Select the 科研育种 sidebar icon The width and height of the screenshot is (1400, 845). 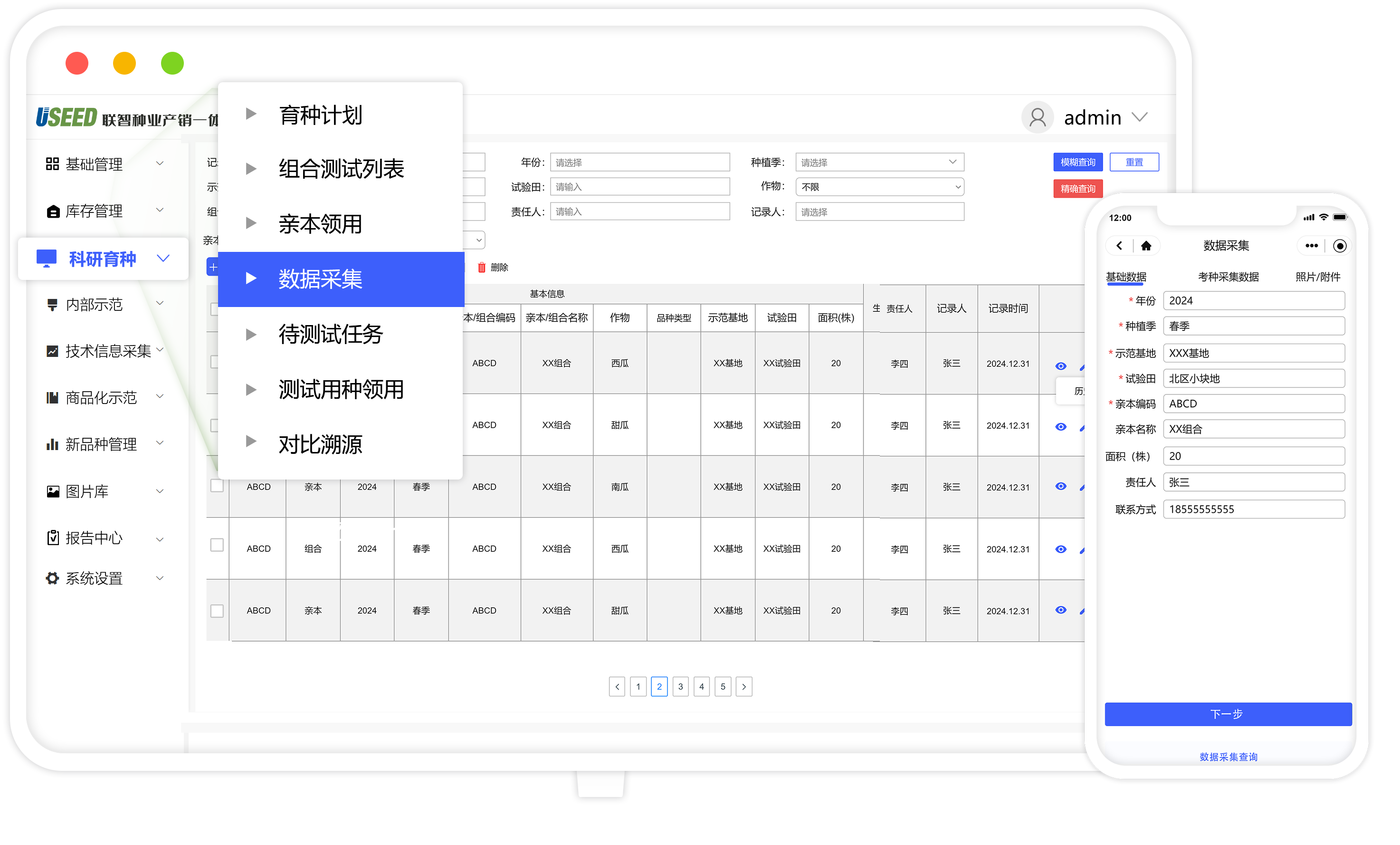[47, 259]
